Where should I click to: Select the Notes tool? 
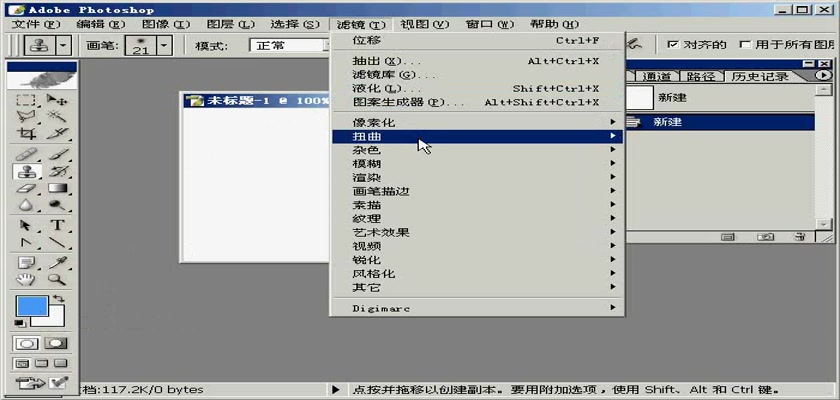pos(25,263)
